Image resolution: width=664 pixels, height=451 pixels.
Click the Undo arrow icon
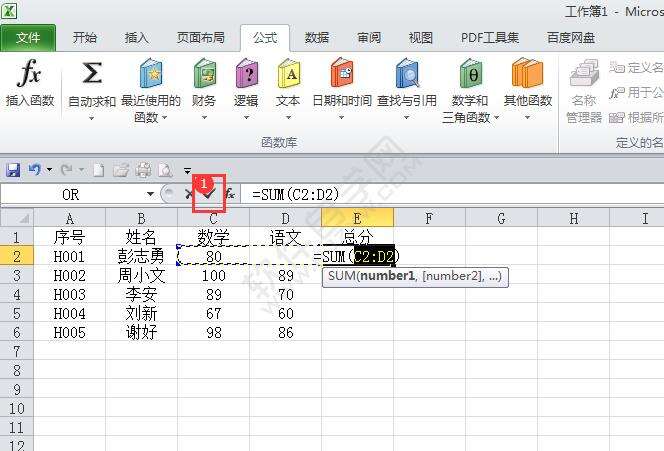[x=35, y=170]
